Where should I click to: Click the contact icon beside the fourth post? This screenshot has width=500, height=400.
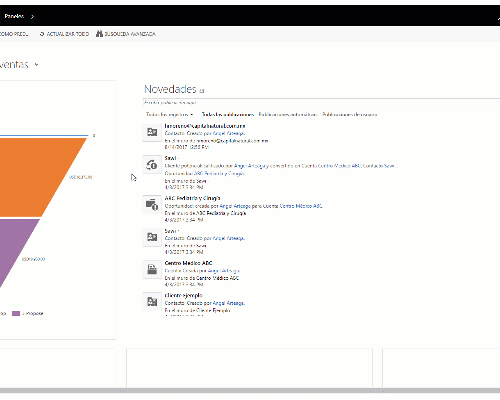click(x=152, y=237)
